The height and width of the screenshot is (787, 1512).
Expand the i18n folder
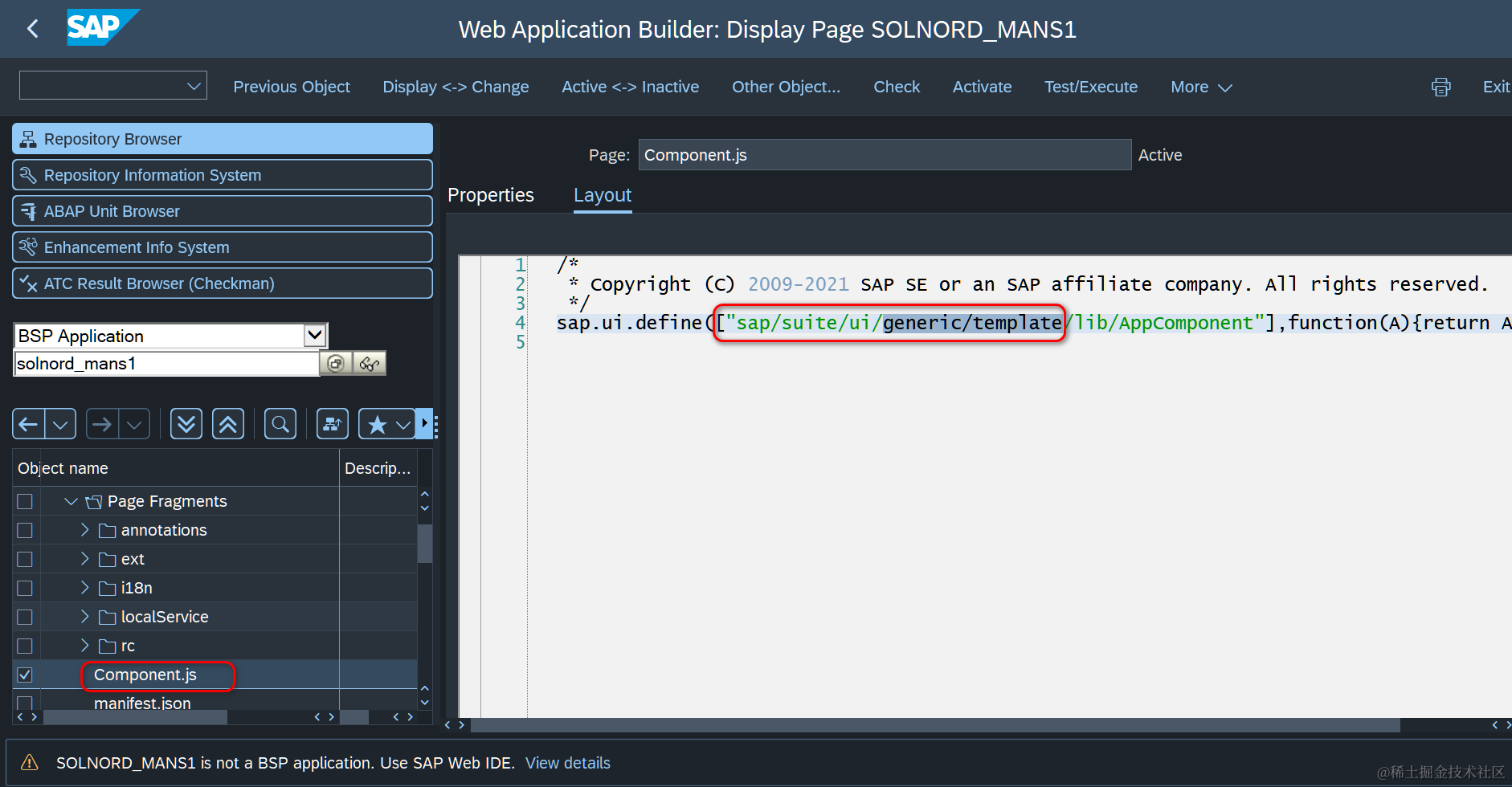(x=84, y=588)
